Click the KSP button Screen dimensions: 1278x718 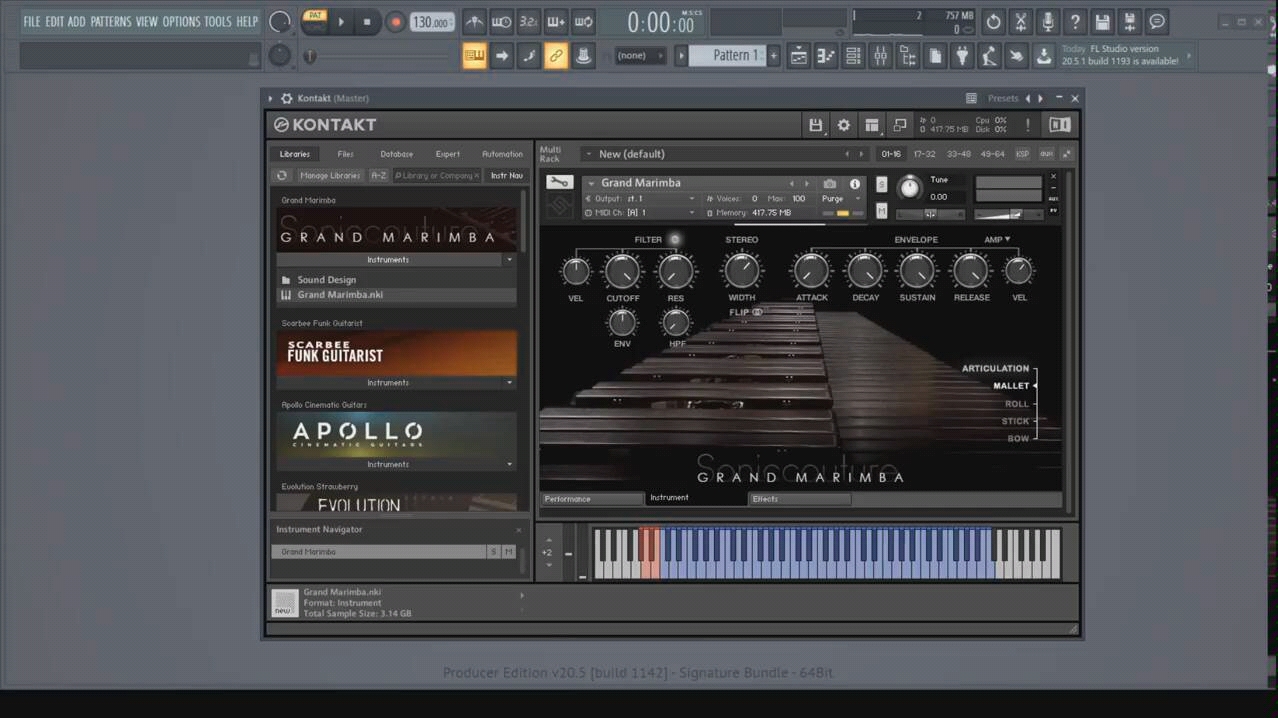[x=1022, y=154]
